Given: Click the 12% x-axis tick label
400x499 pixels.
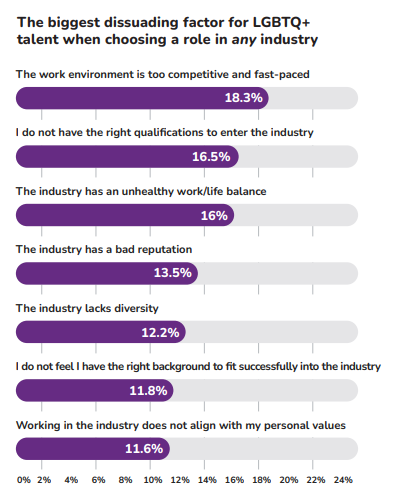Looking at the screenshot, I should coord(180,480).
